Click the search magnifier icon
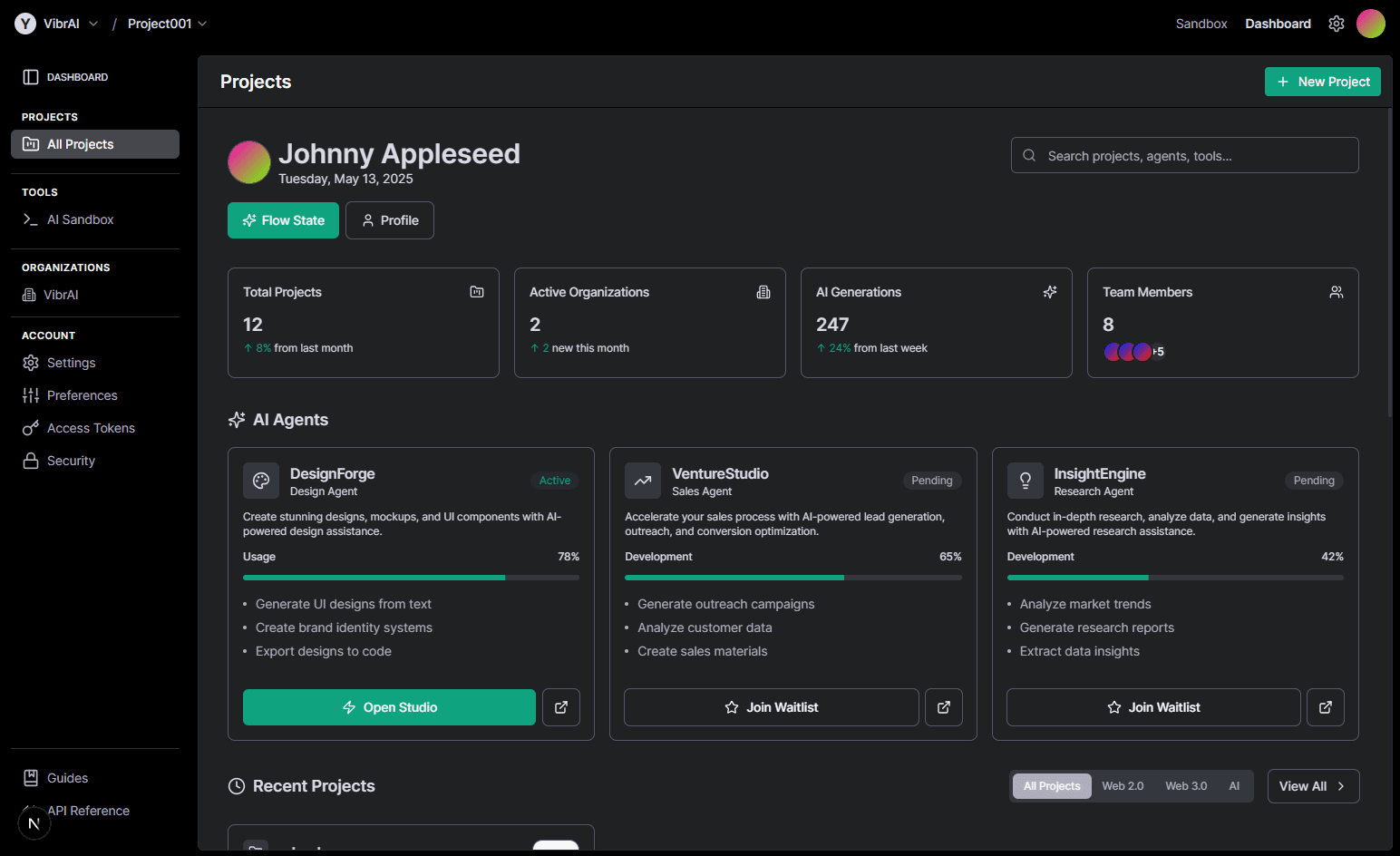 pyautogui.click(x=1029, y=155)
